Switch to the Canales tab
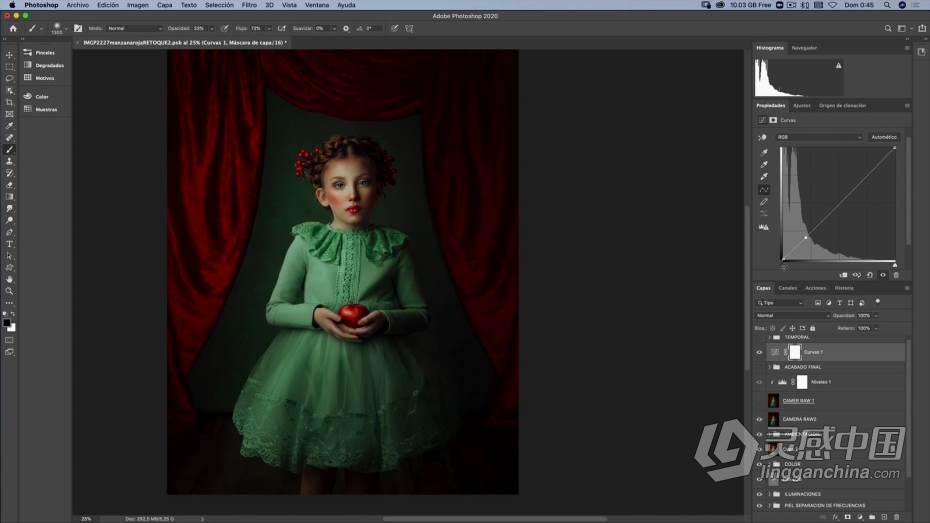 coord(788,288)
